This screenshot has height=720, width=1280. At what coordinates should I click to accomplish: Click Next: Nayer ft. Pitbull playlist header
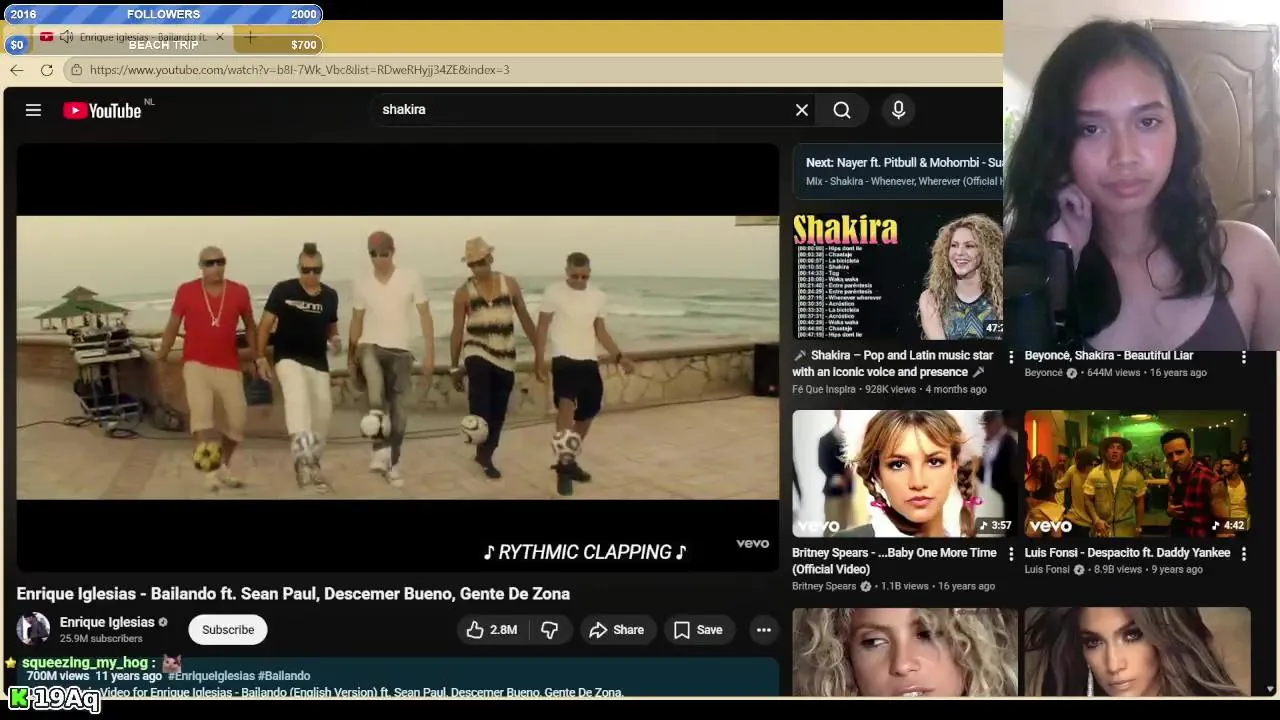pos(903,163)
